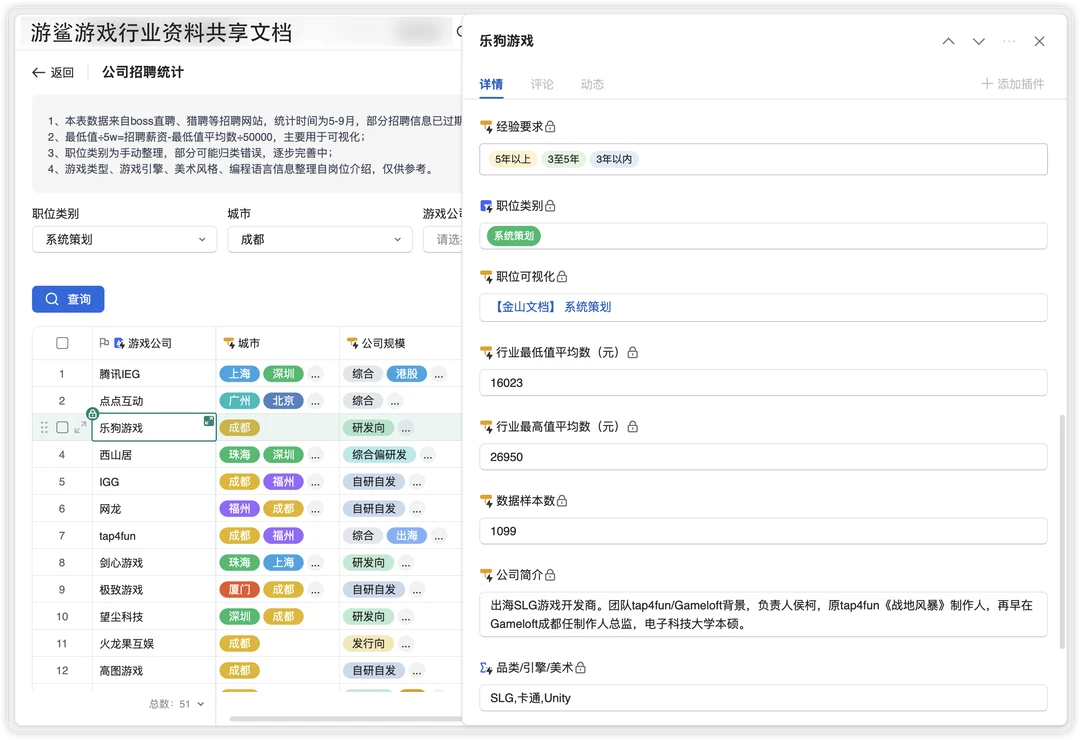Viewport: 1080px width, 740px height.
Task: Open the more options ellipsis in detail panel
Action: (1009, 41)
